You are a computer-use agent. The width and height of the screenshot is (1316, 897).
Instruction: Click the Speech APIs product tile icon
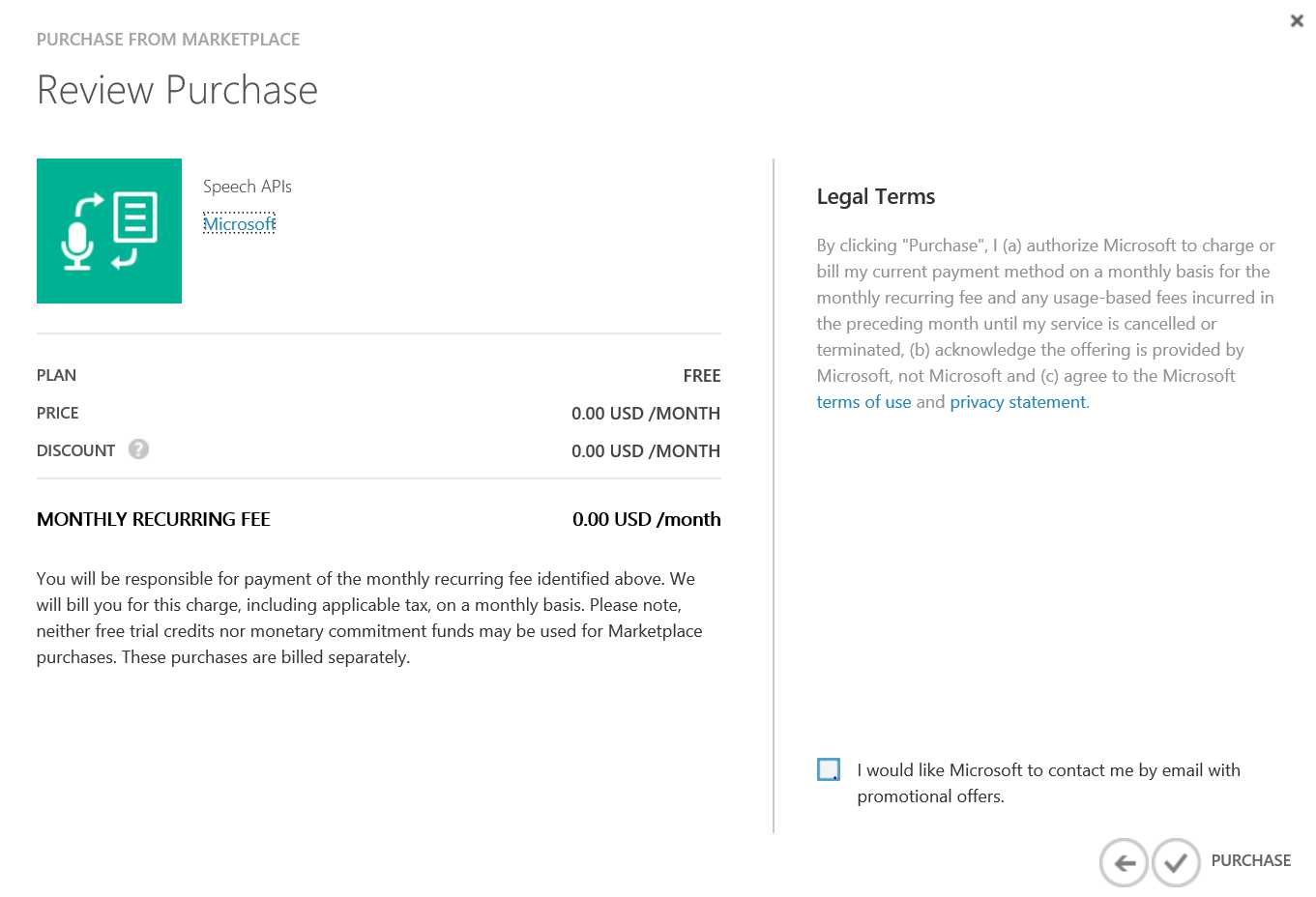(x=109, y=231)
